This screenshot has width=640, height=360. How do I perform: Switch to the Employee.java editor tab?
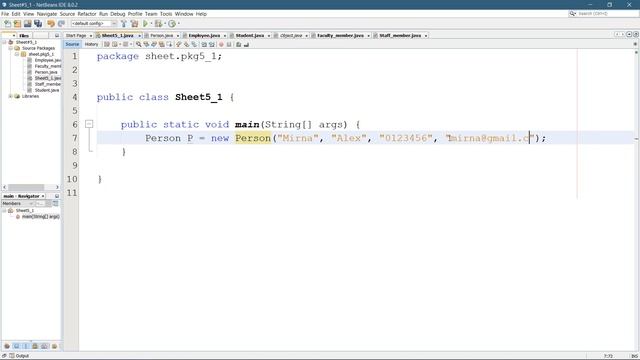[204, 36]
